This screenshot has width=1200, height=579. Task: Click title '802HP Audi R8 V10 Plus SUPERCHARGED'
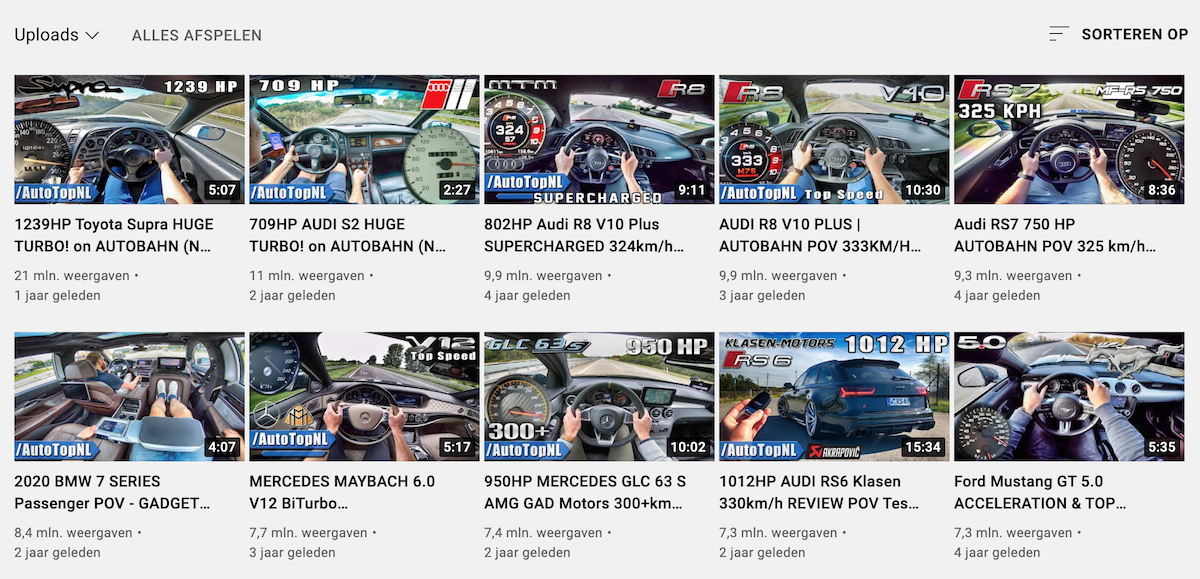(584, 235)
